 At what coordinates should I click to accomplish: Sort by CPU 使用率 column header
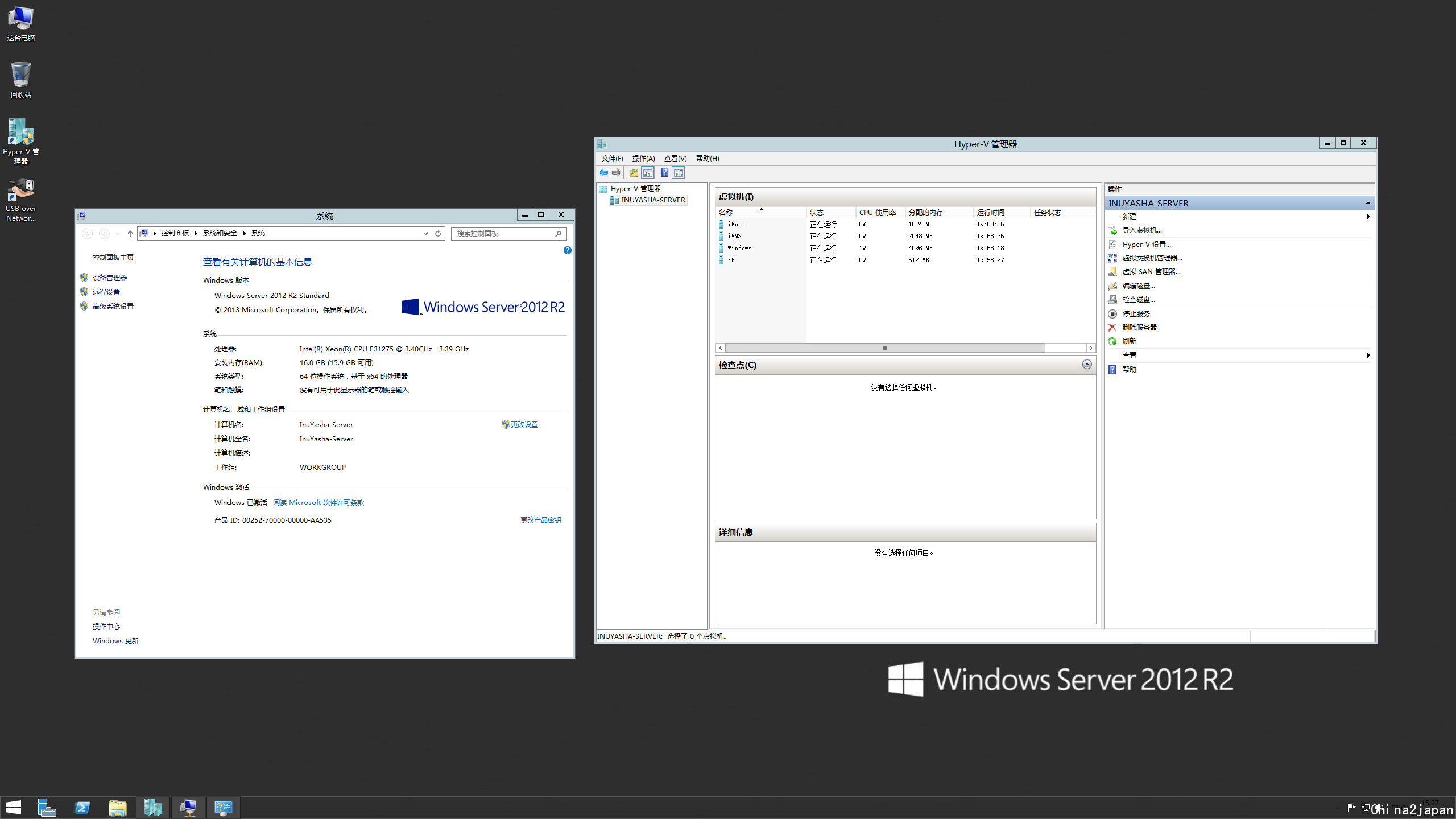click(880, 212)
